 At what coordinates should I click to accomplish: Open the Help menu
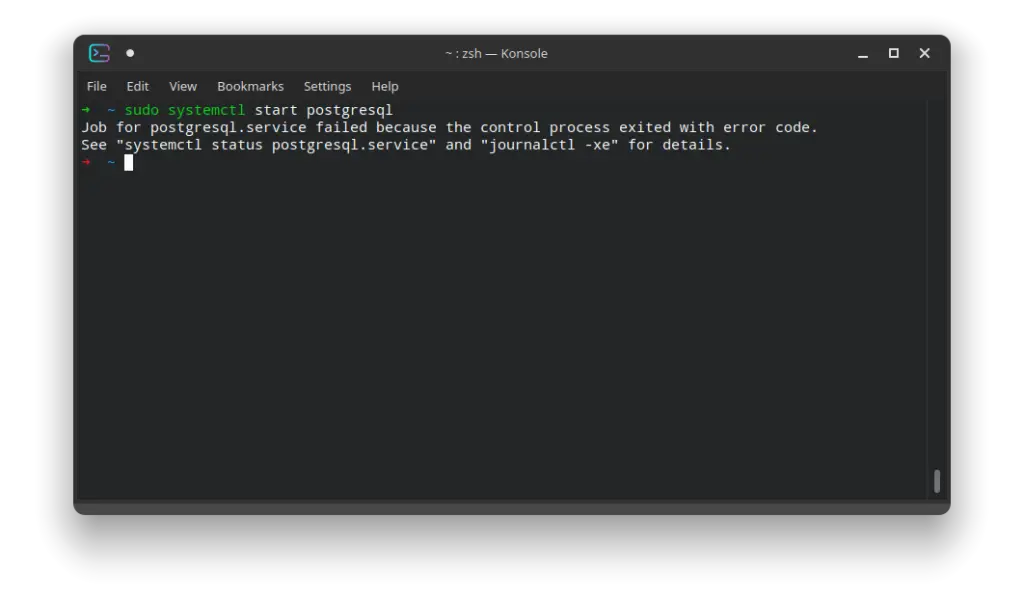click(x=384, y=86)
